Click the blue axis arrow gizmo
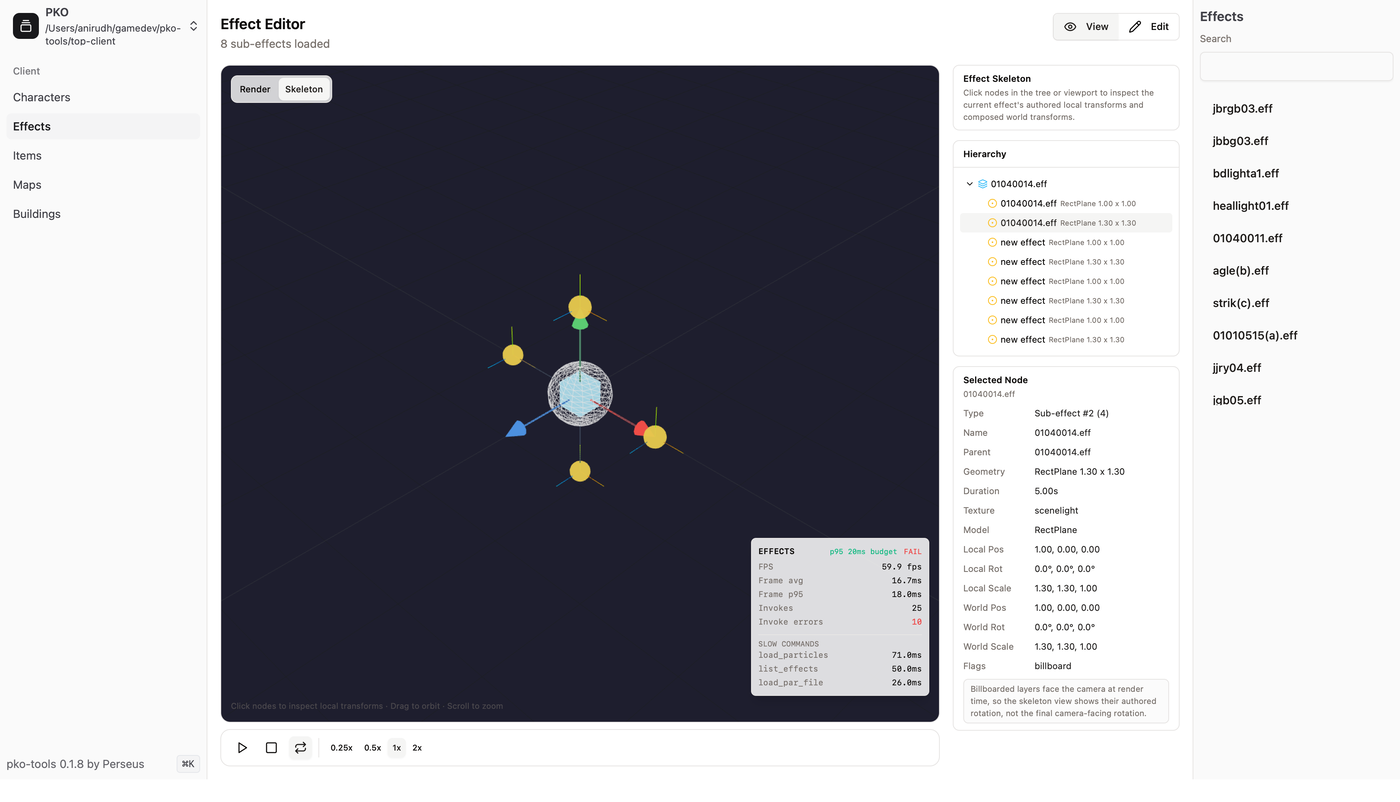The height and width of the screenshot is (802, 1400). (516, 429)
